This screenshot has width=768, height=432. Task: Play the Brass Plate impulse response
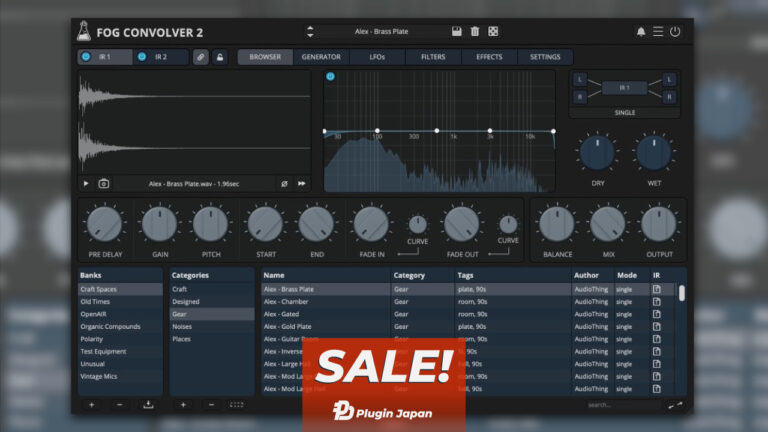(87, 184)
